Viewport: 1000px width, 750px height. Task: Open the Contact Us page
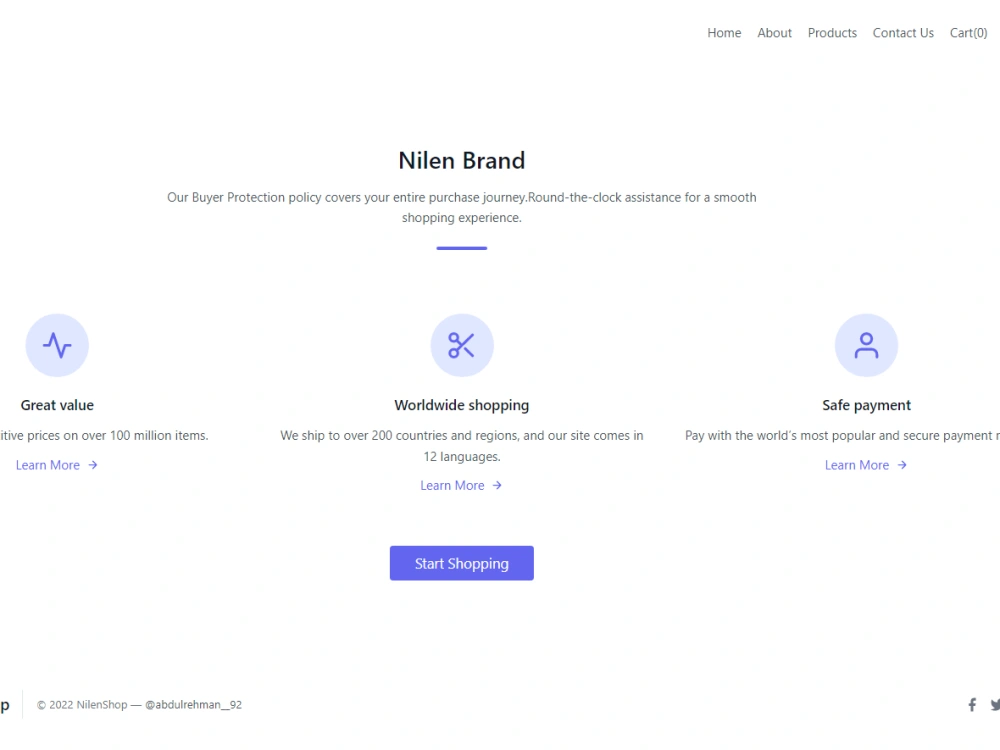(903, 33)
